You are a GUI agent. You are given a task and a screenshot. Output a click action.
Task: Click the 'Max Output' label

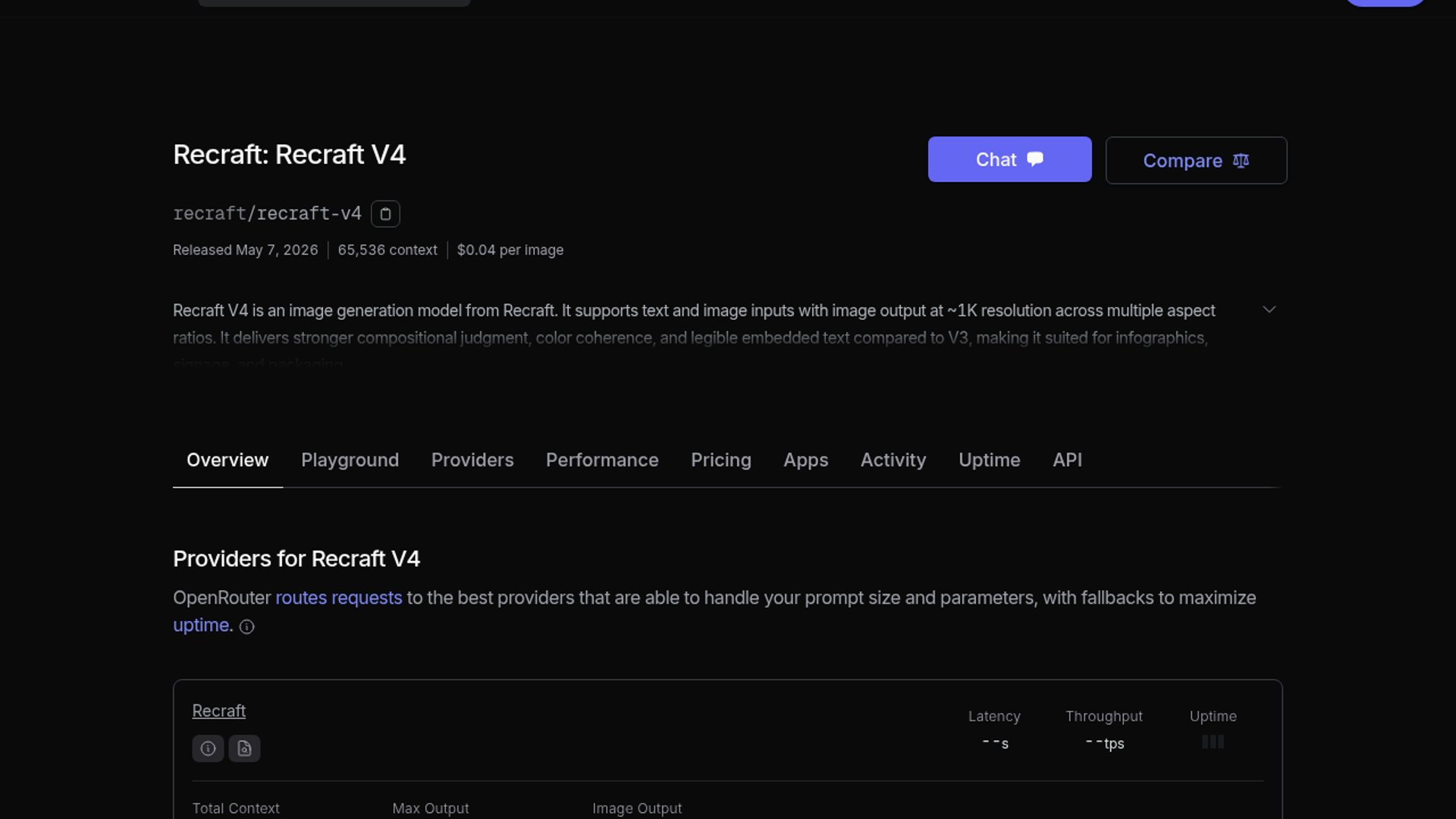(x=430, y=808)
